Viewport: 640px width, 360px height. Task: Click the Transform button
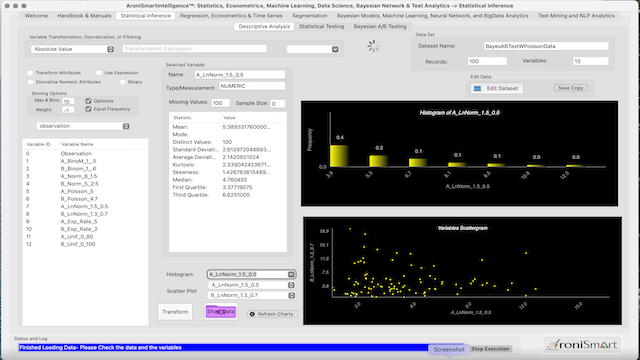point(175,312)
